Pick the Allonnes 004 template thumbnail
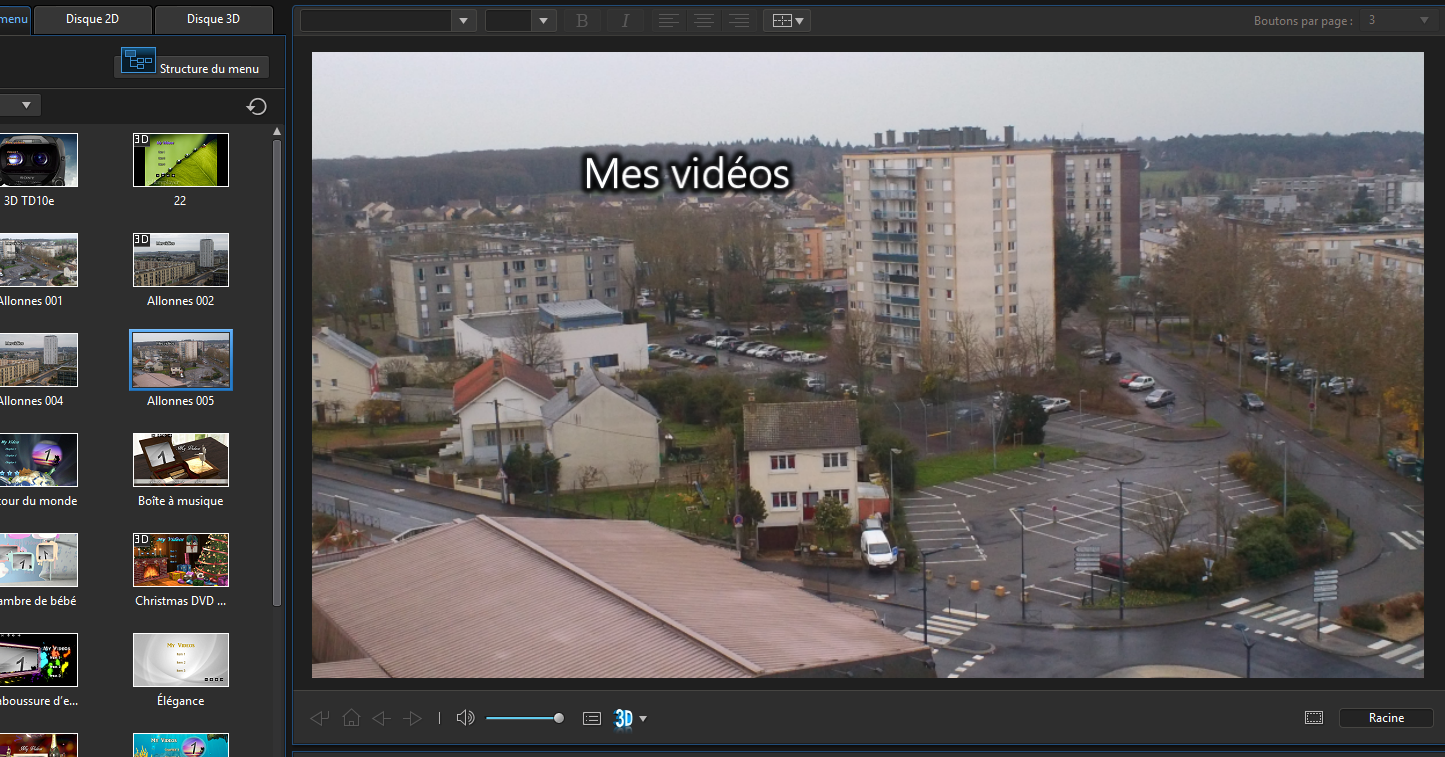 (38, 360)
